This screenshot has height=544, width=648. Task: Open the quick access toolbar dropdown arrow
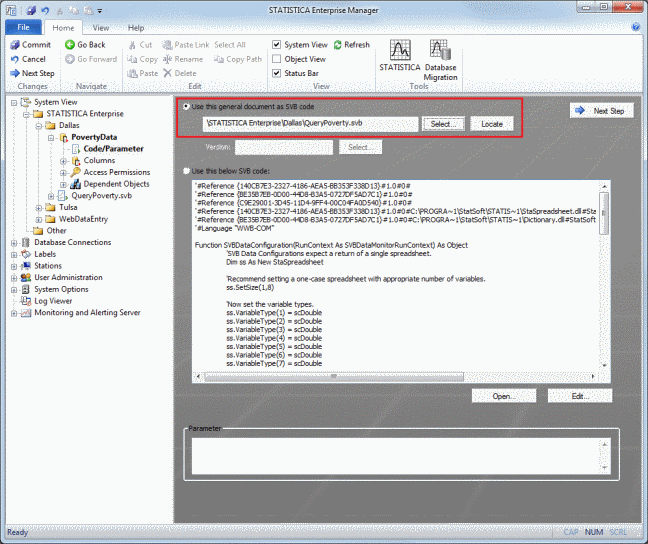coord(100,11)
